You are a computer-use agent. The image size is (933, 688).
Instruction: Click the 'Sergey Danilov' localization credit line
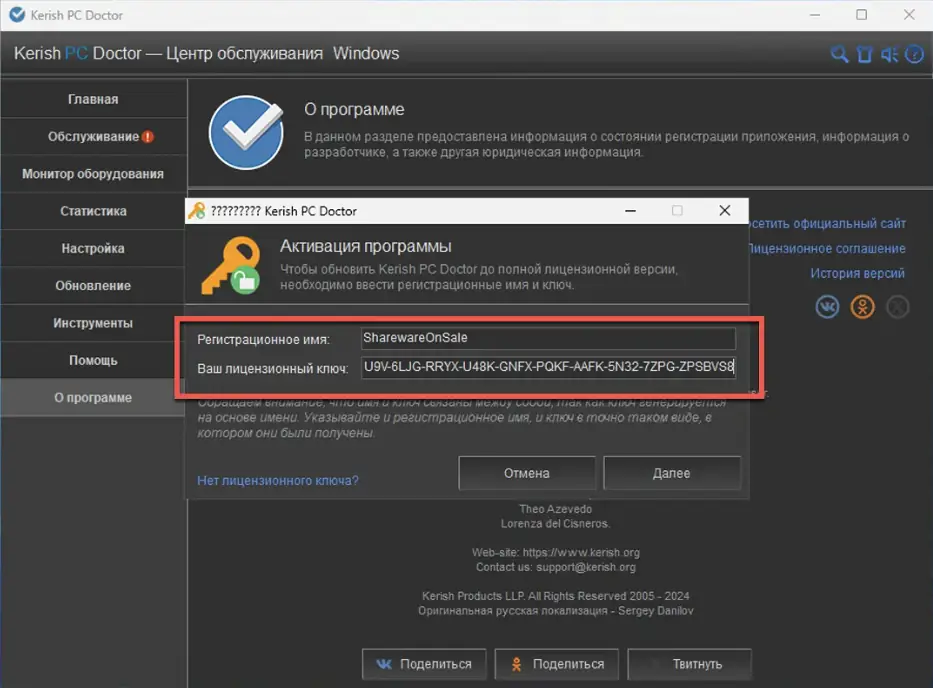(556, 611)
